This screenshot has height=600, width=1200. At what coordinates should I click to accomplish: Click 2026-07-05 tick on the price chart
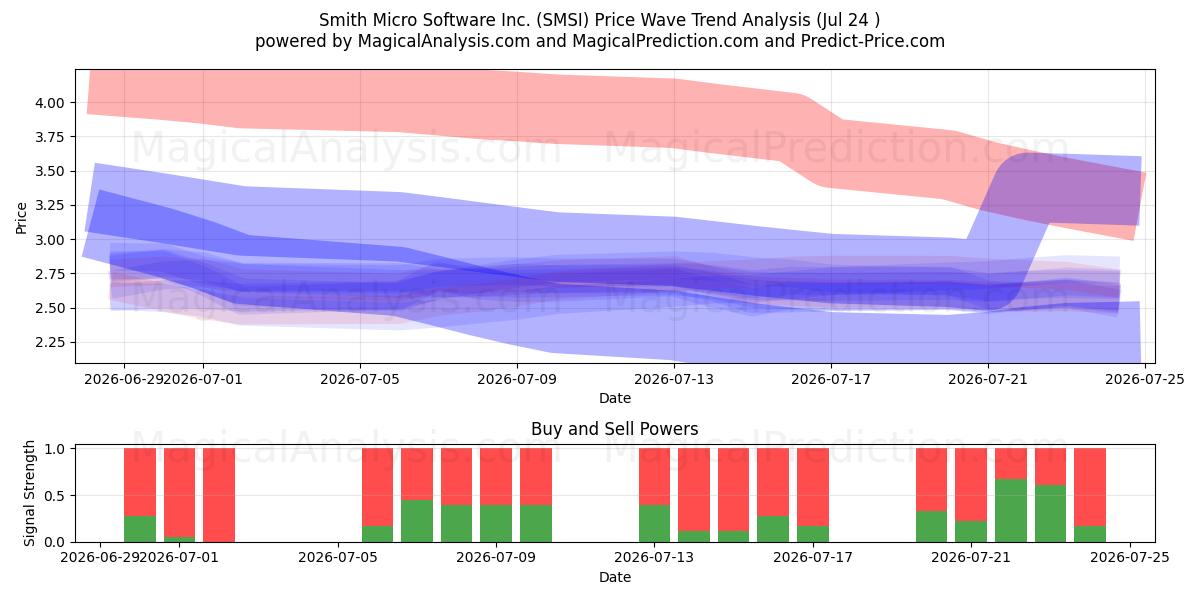[x=360, y=379]
